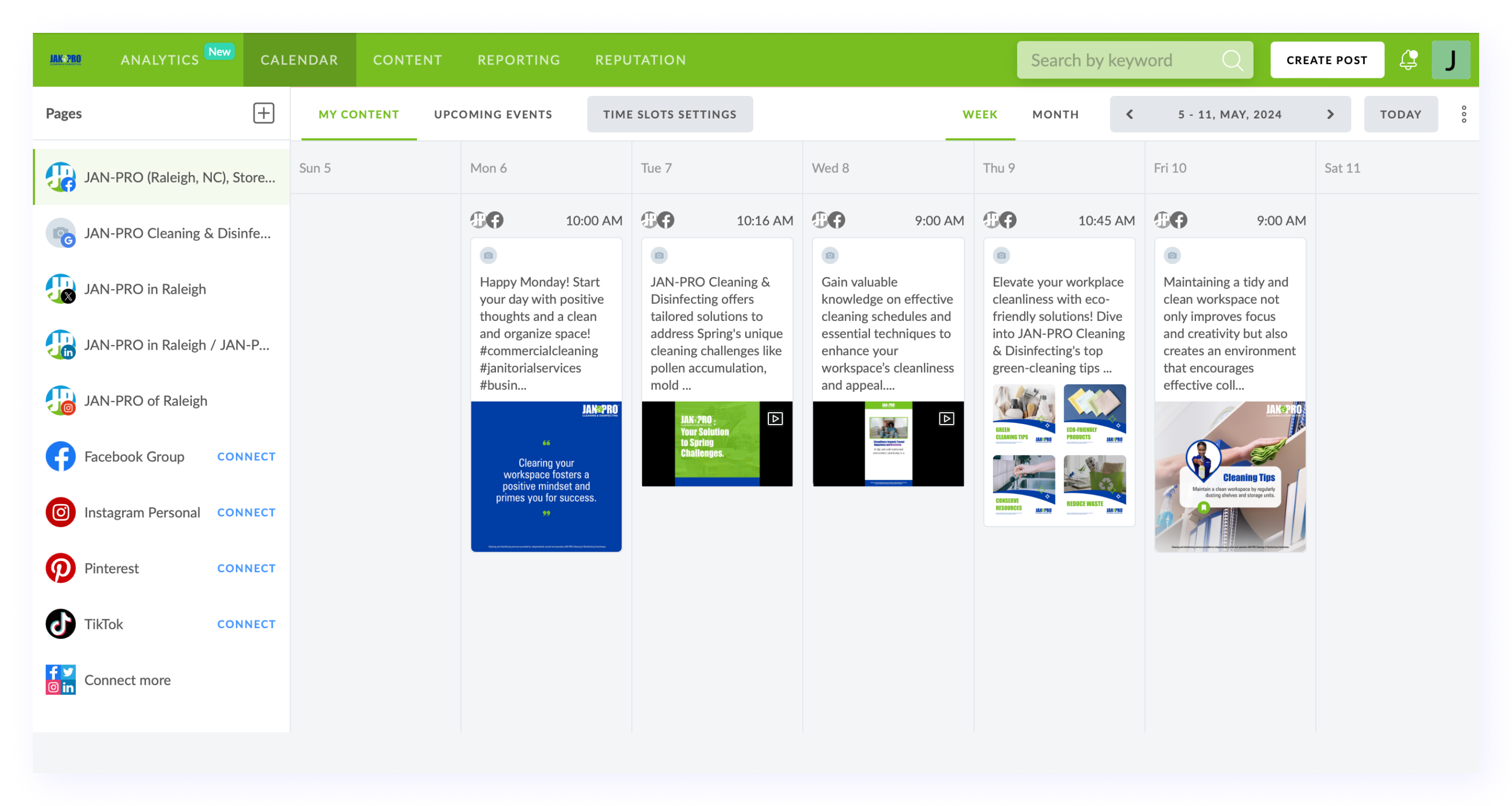Viewport: 1512px width, 806px height.
Task: Click the Facebook Group icon
Action: pyautogui.click(x=61, y=456)
